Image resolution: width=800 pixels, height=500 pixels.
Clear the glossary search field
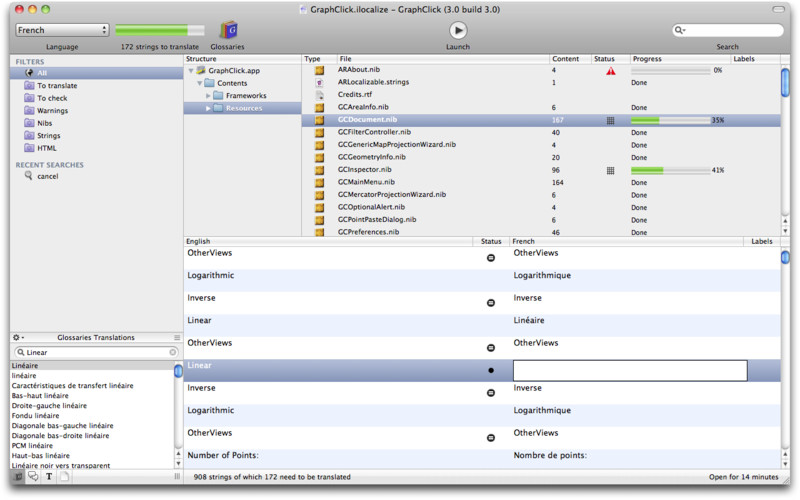[x=173, y=352]
